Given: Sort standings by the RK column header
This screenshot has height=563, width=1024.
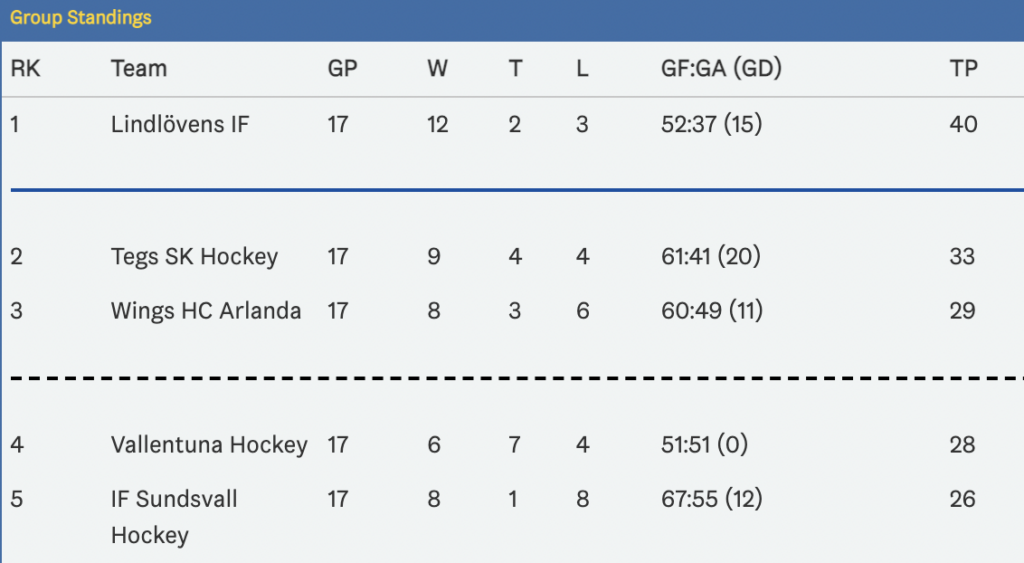Looking at the screenshot, I should tap(25, 68).
